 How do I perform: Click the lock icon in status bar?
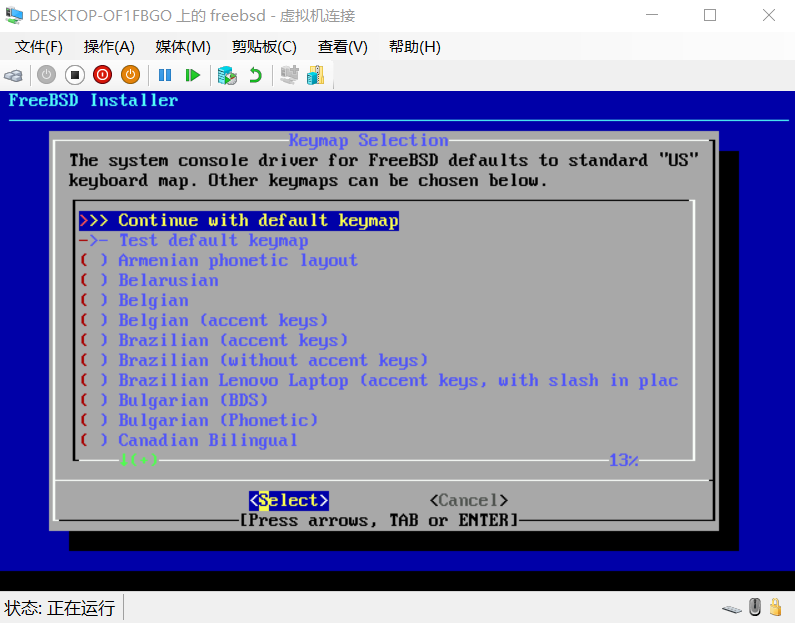pyautogui.click(x=775, y=607)
